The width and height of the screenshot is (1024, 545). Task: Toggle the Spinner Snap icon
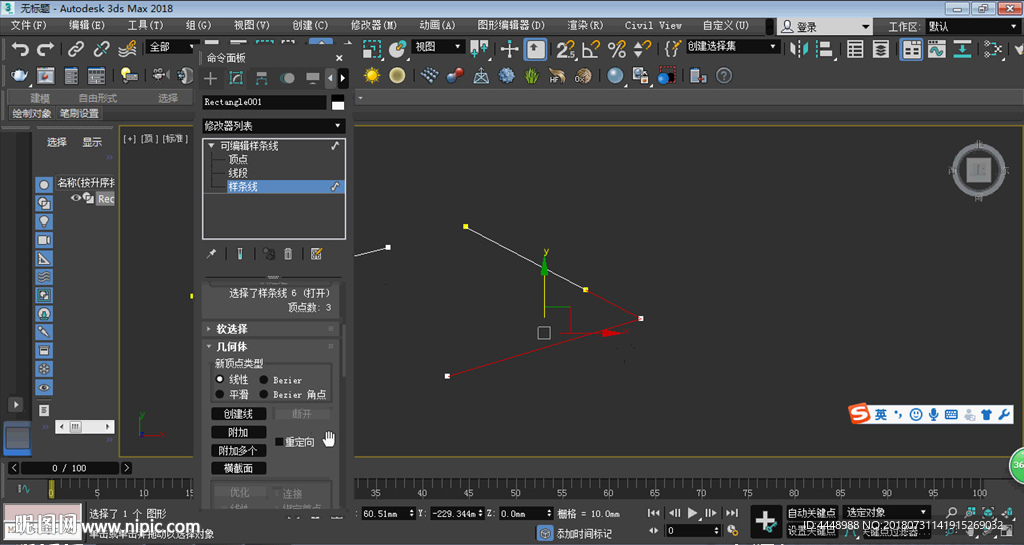643,49
